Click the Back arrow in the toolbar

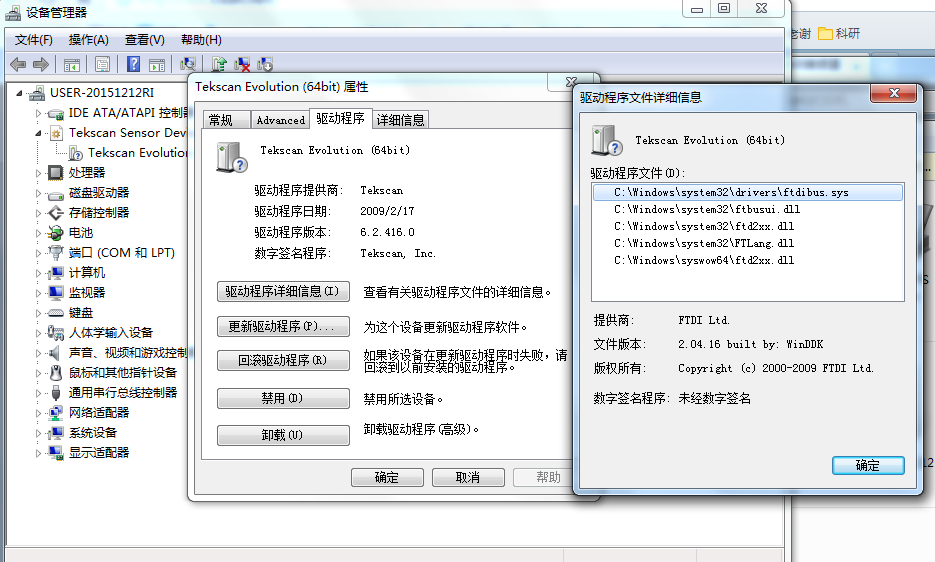18,64
